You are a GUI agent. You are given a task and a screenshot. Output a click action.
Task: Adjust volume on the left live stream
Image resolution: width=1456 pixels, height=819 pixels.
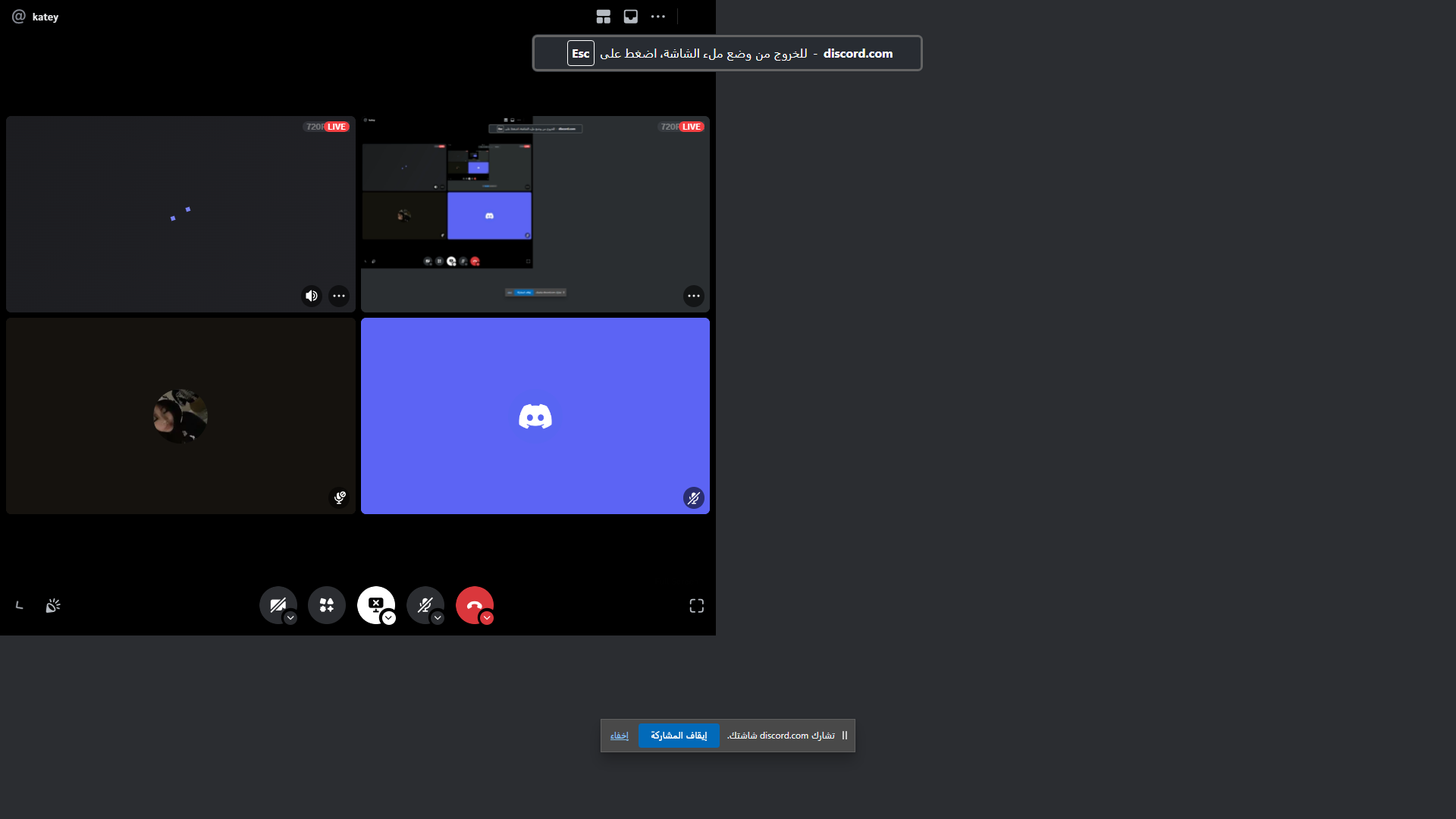312,296
